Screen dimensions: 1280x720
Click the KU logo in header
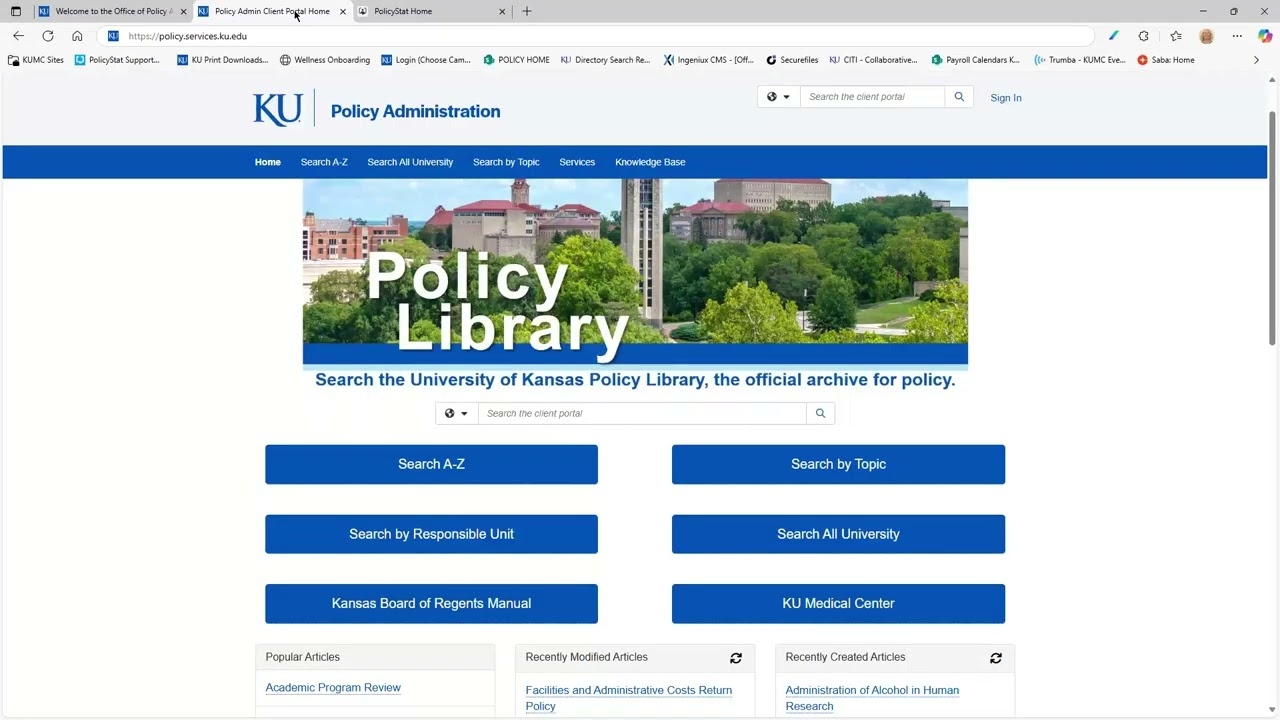pyautogui.click(x=277, y=109)
